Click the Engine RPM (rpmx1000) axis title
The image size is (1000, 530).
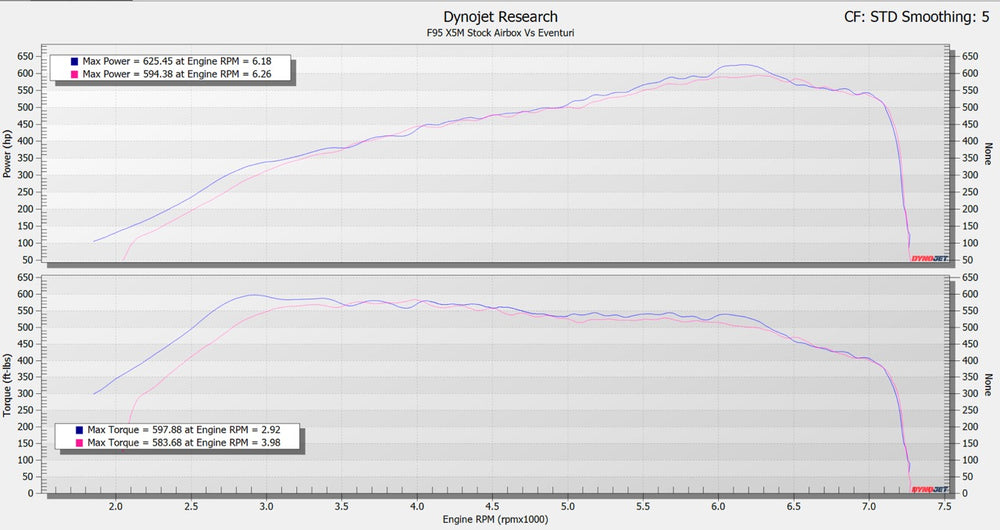click(x=496, y=520)
